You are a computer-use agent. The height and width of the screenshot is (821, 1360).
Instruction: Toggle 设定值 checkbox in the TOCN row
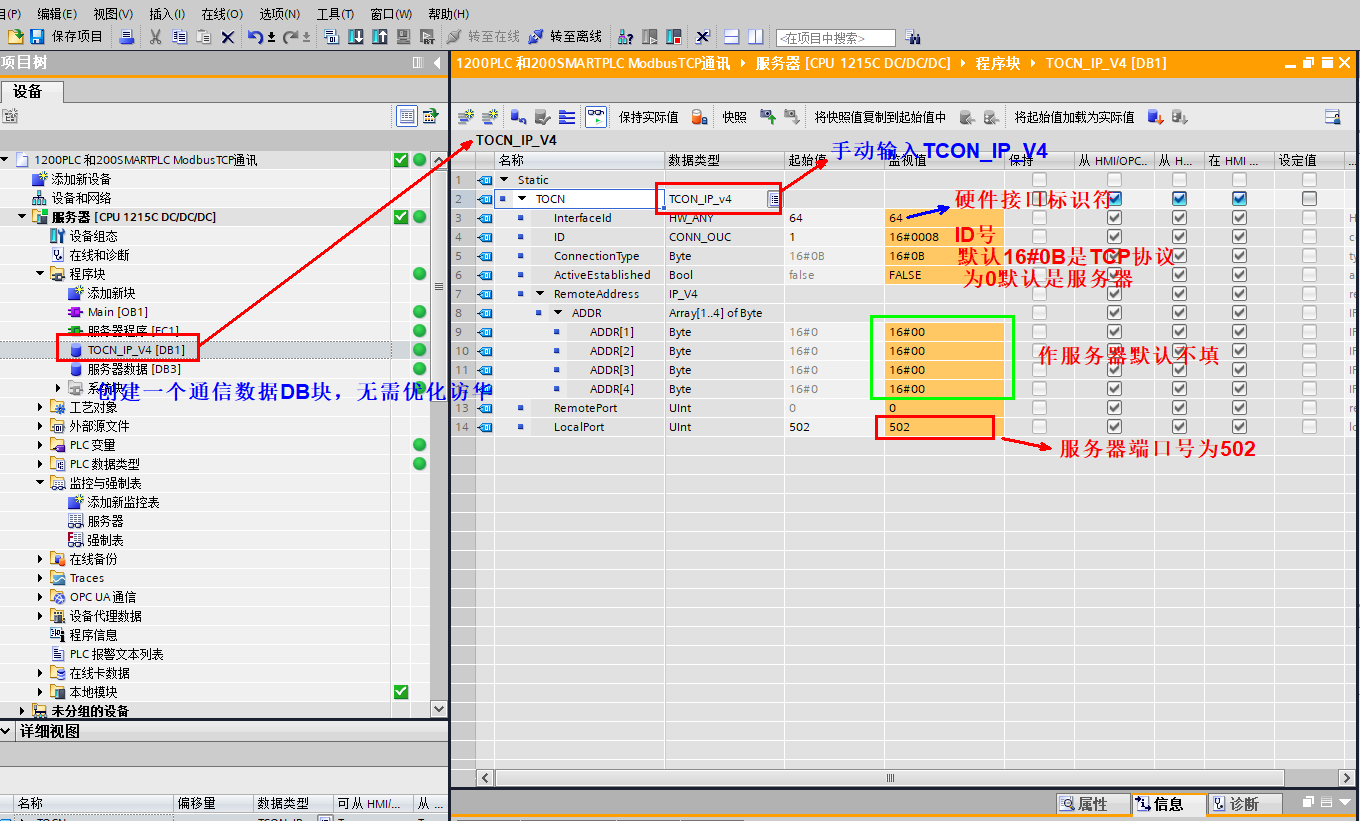[1309, 199]
